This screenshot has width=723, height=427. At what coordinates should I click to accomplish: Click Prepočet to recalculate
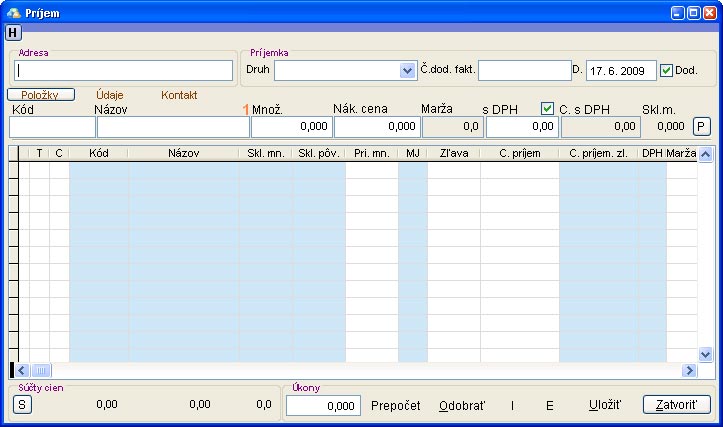tap(396, 405)
